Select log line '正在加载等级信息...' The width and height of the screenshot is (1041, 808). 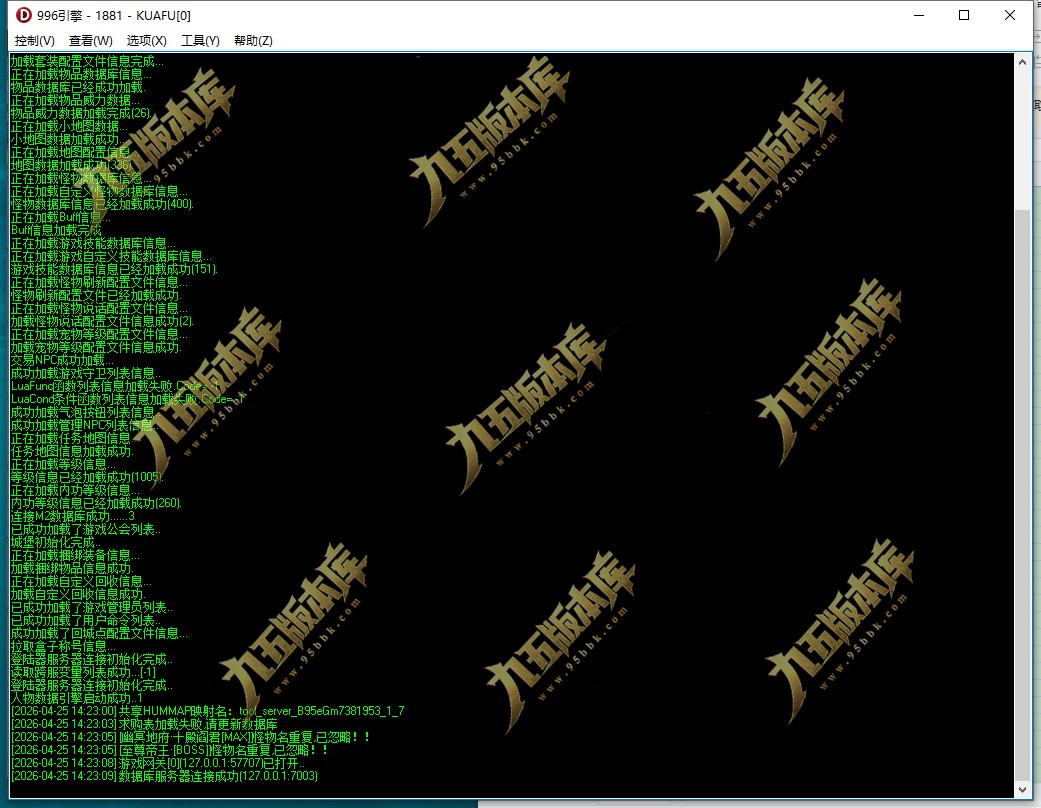[x=63, y=464]
